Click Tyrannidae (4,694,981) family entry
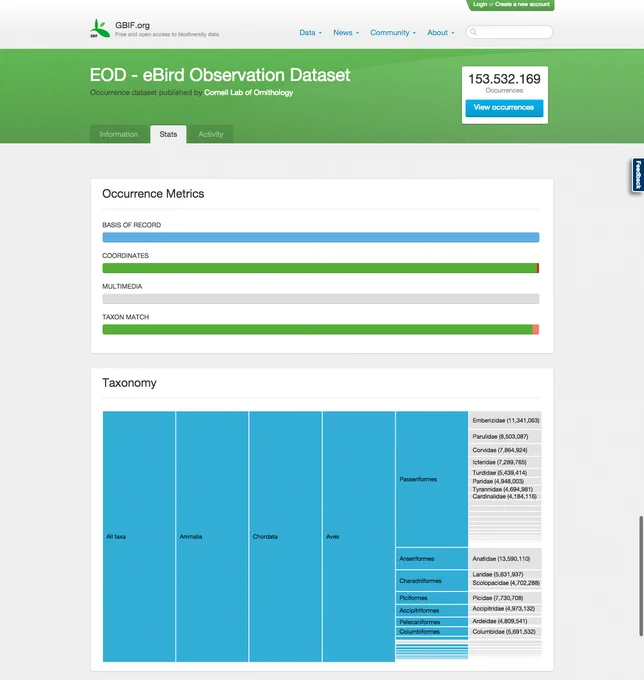The height and width of the screenshot is (680, 644). tap(505, 489)
